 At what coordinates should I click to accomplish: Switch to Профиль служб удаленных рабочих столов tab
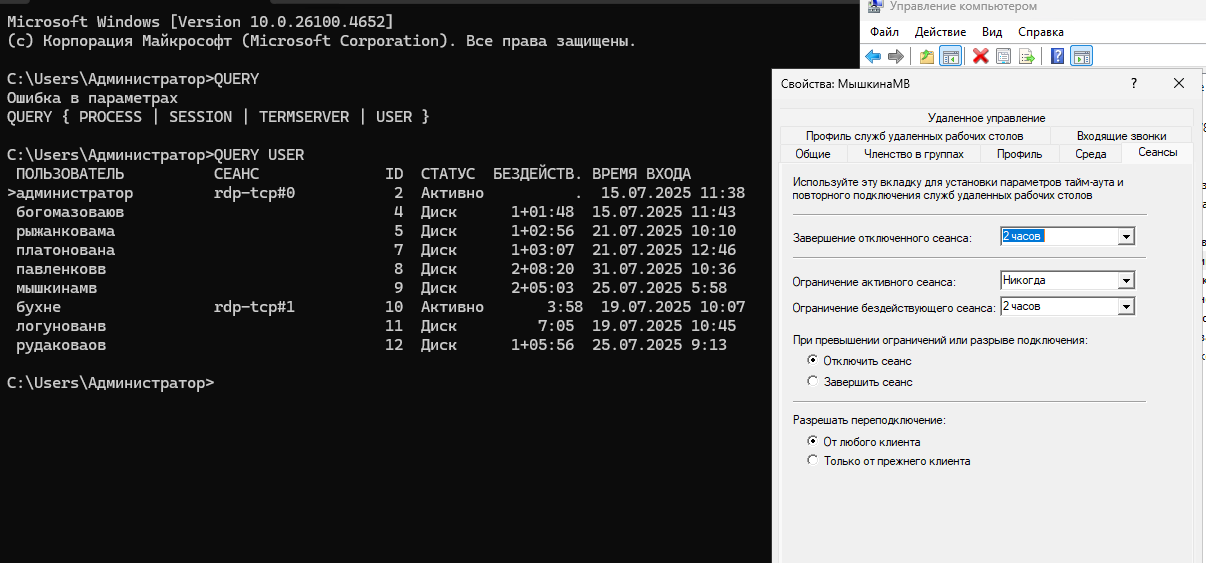(915, 135)
